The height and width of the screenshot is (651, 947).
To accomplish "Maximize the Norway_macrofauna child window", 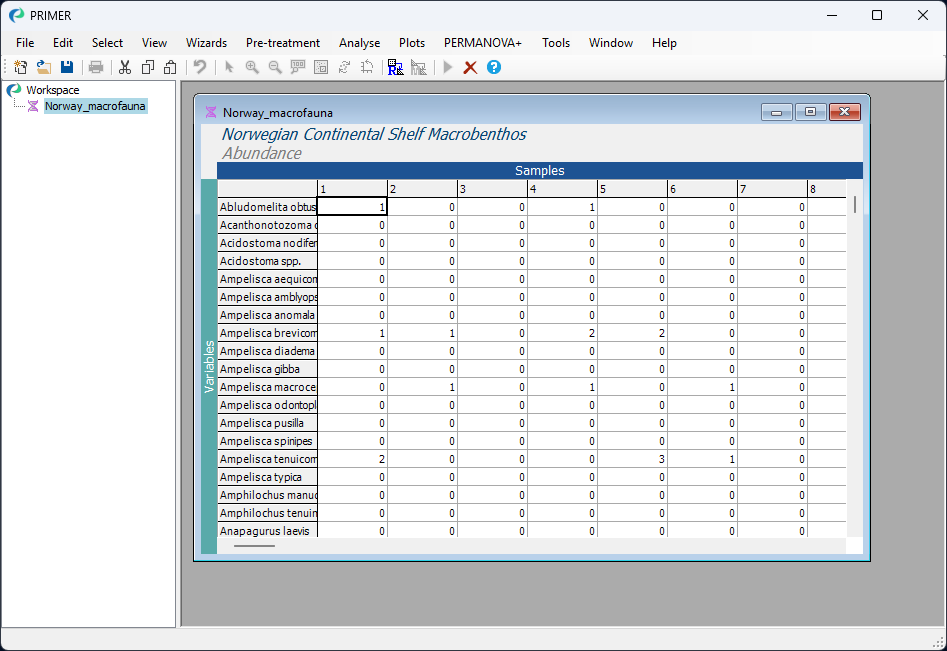I will [x=810, y=112].
